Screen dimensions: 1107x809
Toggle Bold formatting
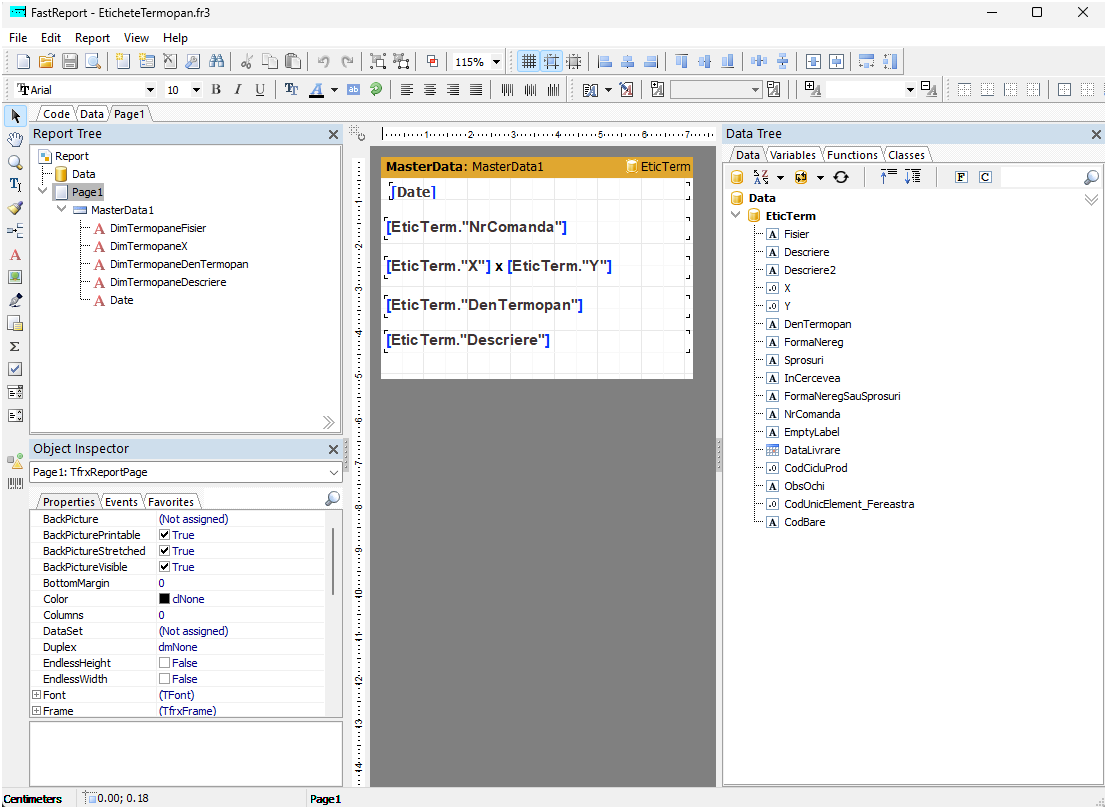[x=216, y=90]
